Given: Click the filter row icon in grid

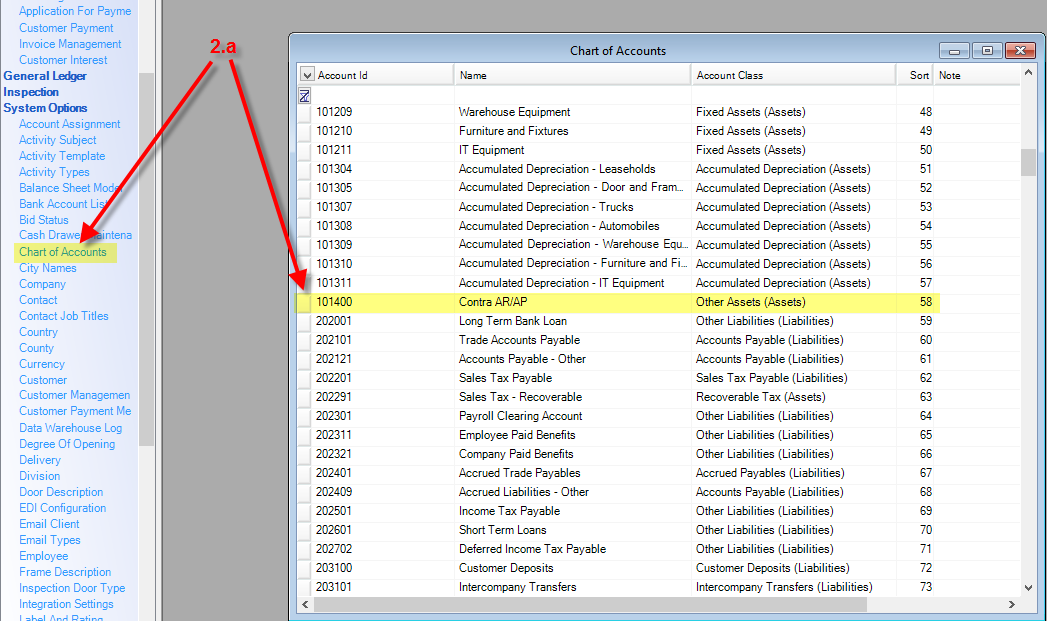Looking at the screenshot, I should pos(304,95).
